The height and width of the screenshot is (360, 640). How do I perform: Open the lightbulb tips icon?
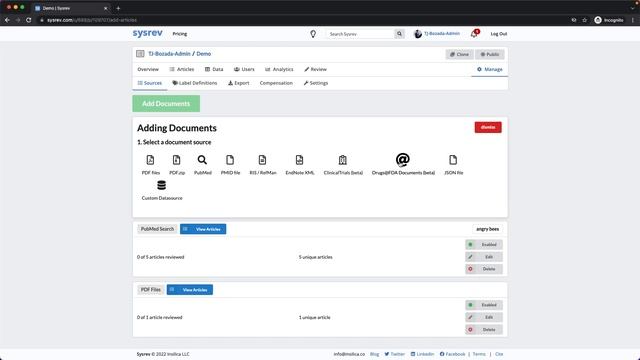[313, 34]
